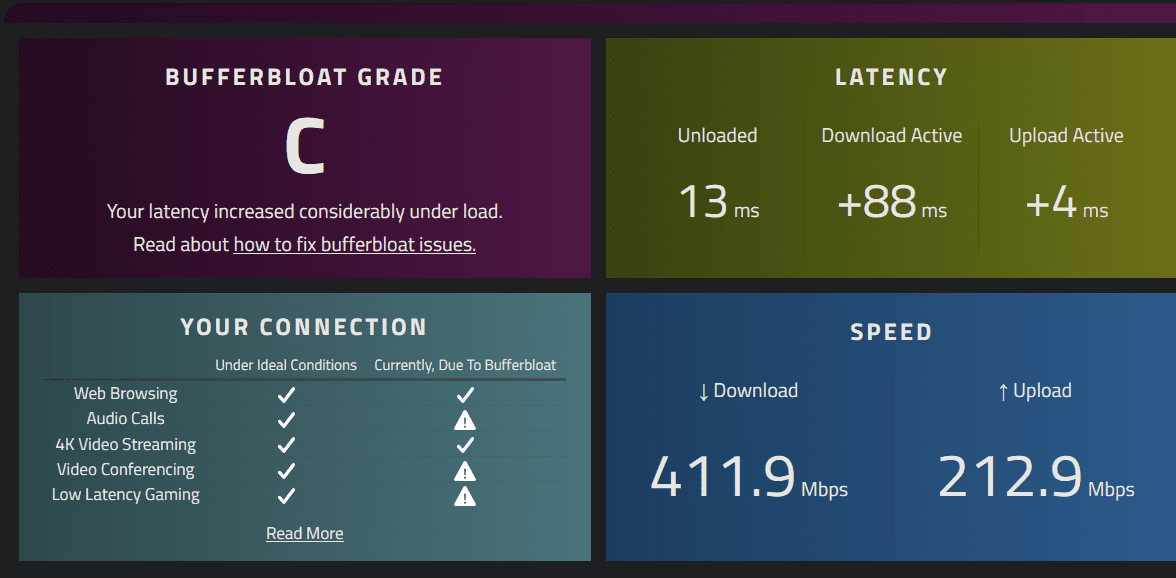
Task: Click the Low Latency Gaming warning triangle
Action: tap(465, 496)
